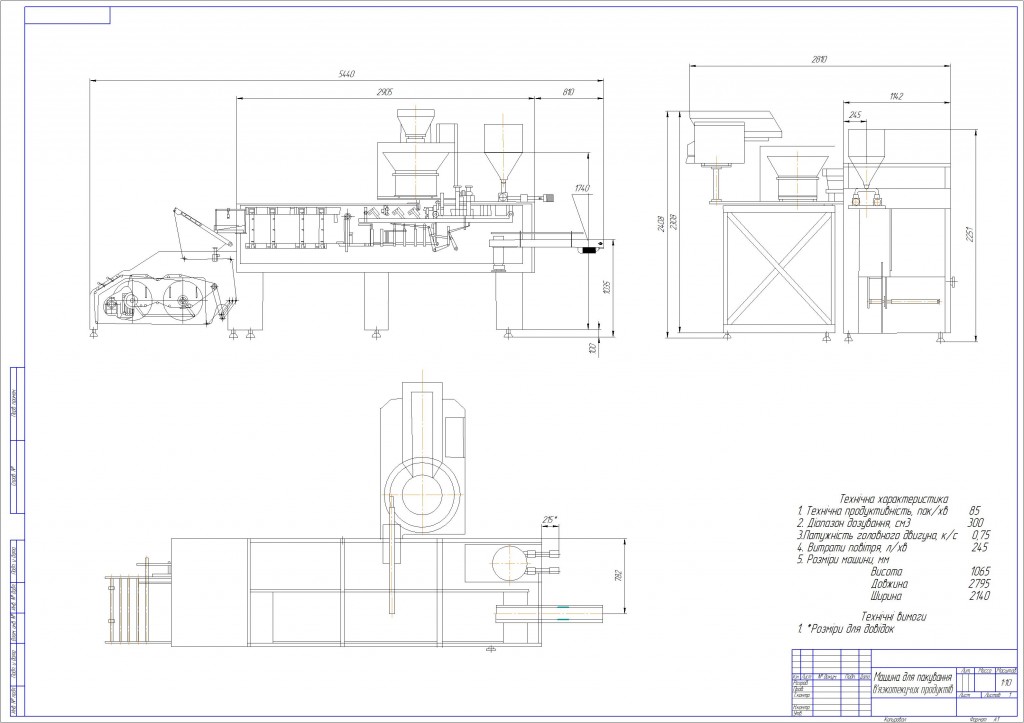Select the motor power value 0,75
Viewport: 1024px width, 723px height.
click(x=980, y=536)
